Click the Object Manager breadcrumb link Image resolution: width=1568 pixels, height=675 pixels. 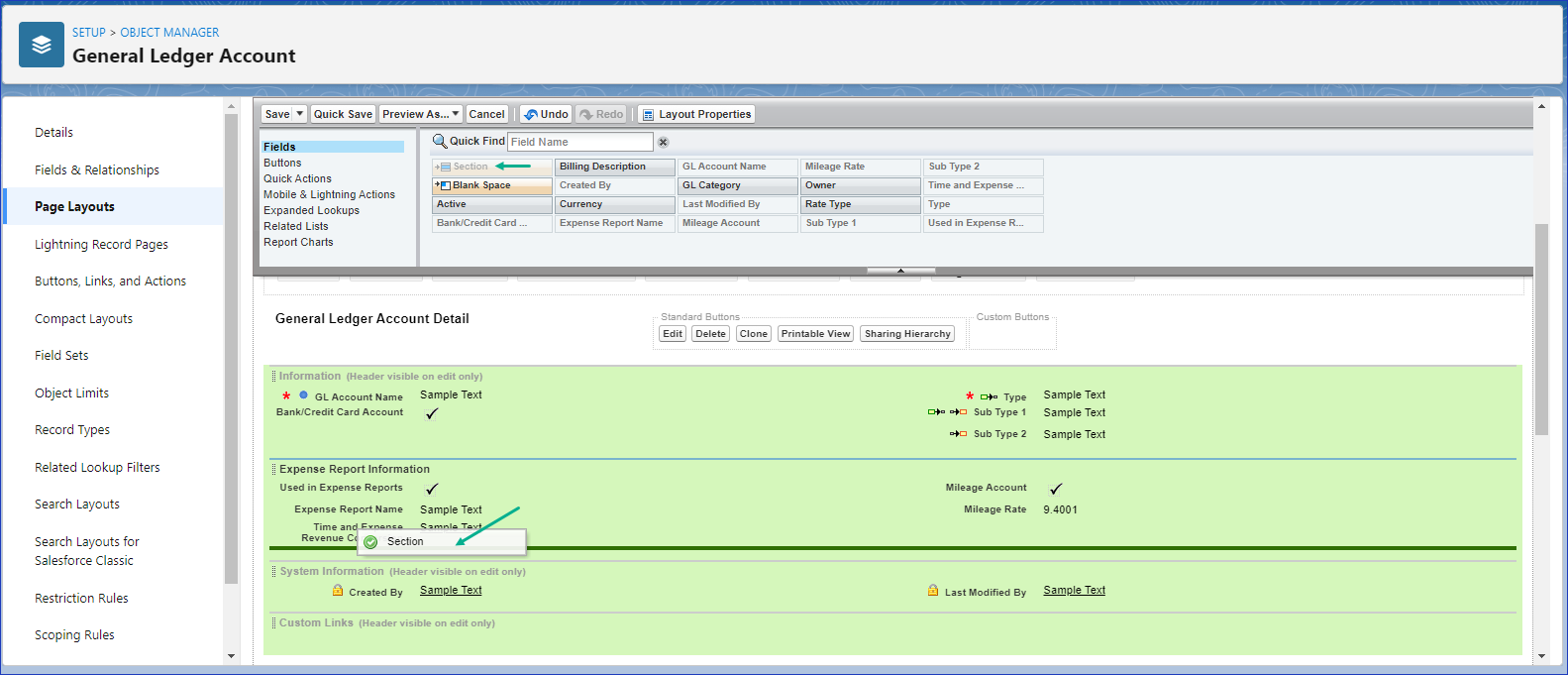coord(169,33)
